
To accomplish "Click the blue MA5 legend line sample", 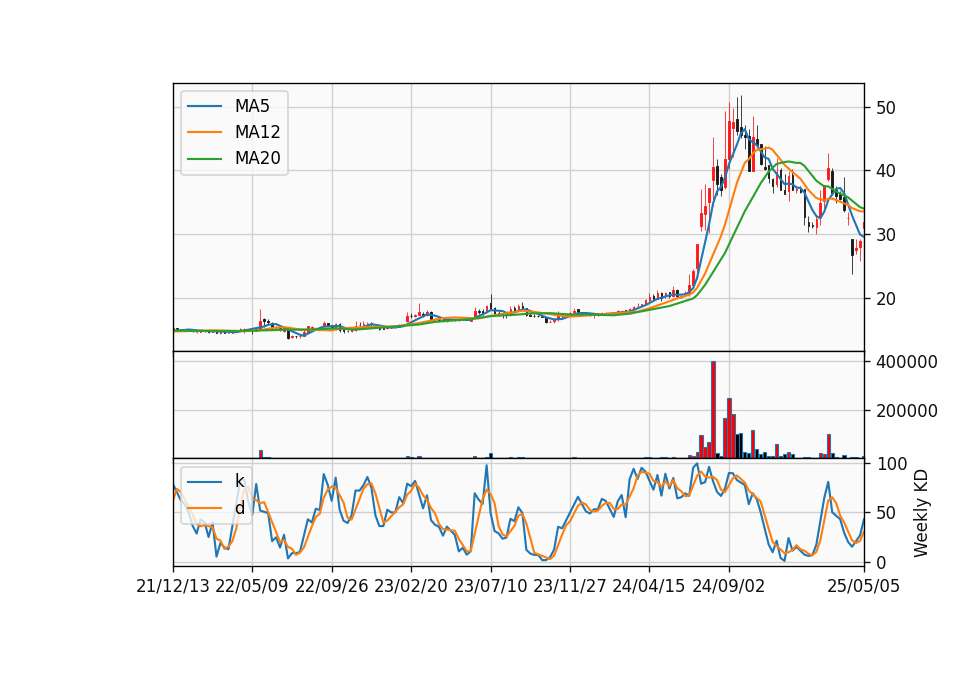I will click(x=204, y=107).
